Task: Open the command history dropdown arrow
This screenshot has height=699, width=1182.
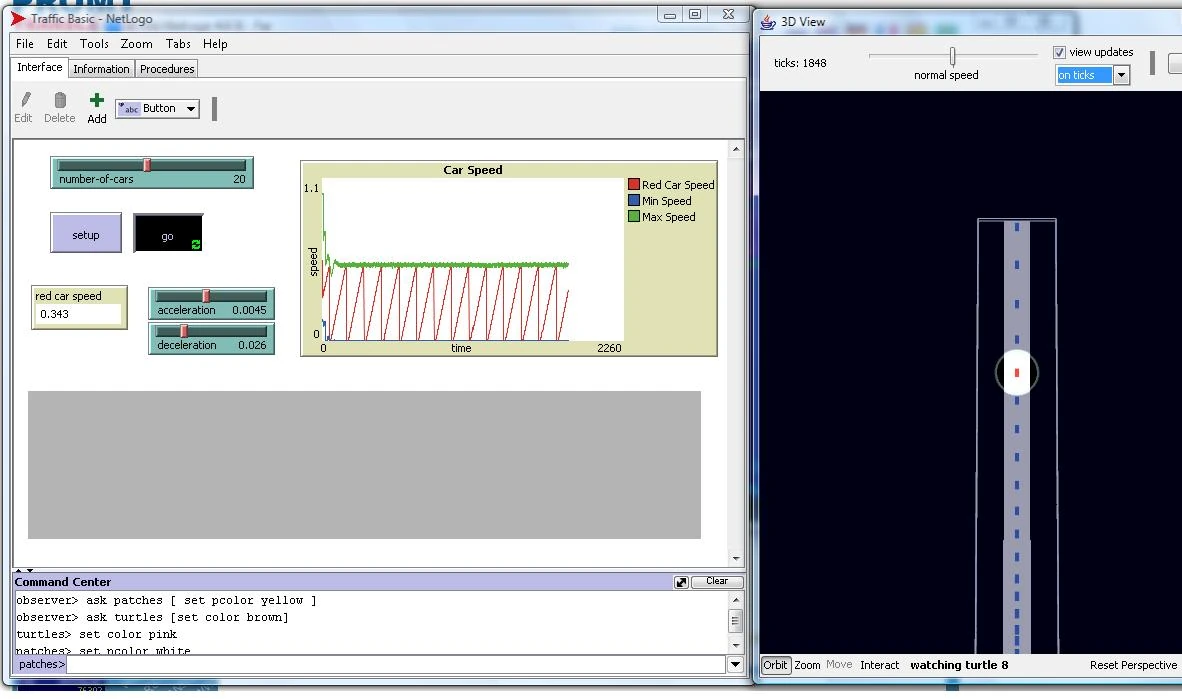Action: tap(735, 664)
